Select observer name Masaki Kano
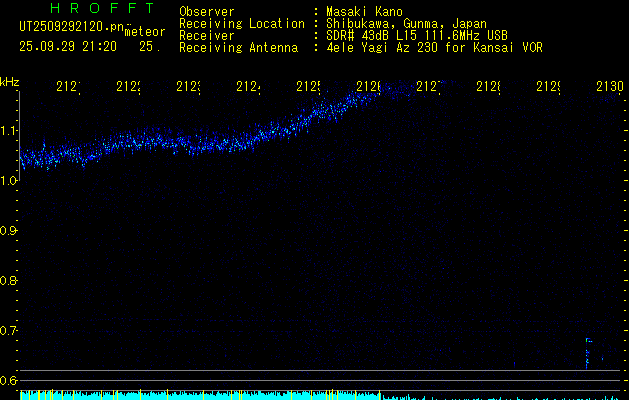This screenshot has width=629, height=400. tap(365, 11)
